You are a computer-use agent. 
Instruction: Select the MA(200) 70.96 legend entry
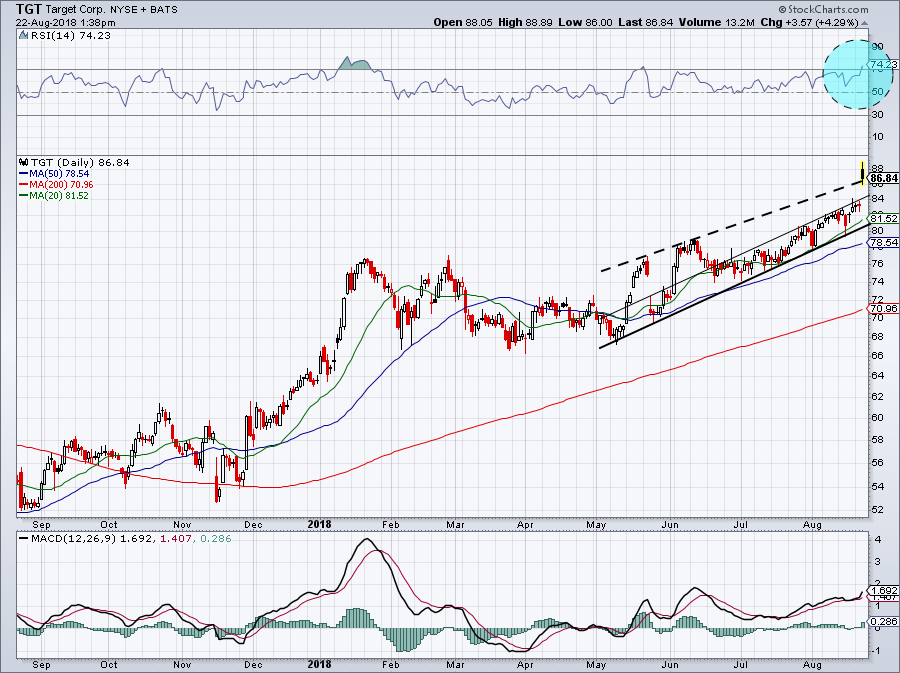pos(56,185)
